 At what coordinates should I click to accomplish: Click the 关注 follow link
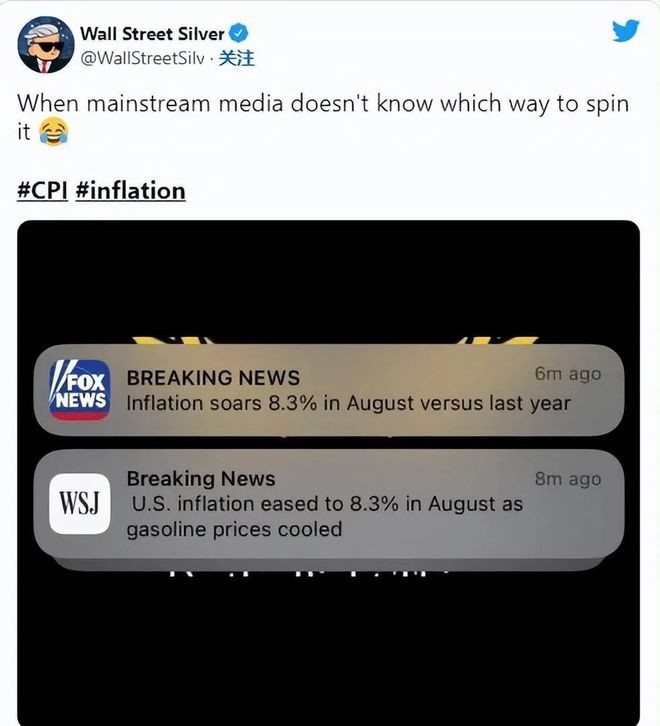(236, 58)
